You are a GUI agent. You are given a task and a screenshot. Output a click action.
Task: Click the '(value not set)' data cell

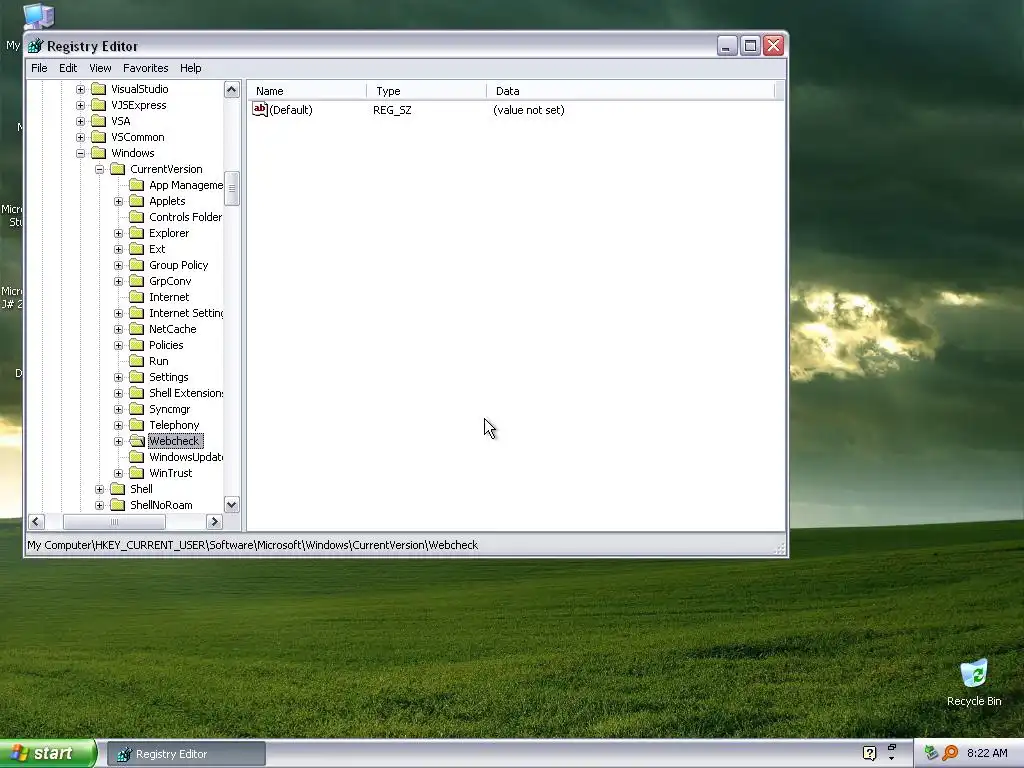coord(529,110)
